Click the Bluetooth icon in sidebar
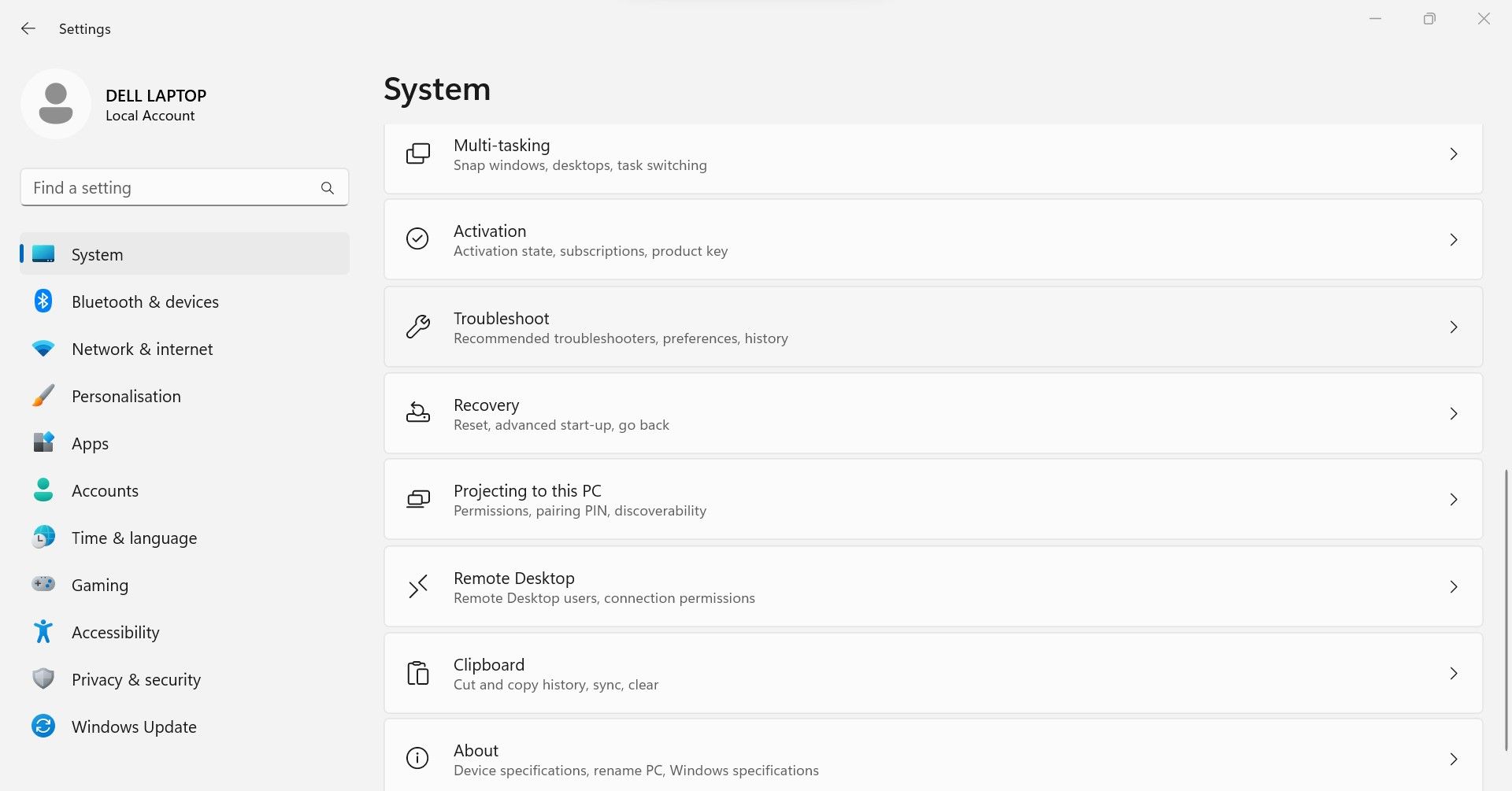The width and height of the screenshot is (1512, 791). pyautogui.click(x=43, y=301)
